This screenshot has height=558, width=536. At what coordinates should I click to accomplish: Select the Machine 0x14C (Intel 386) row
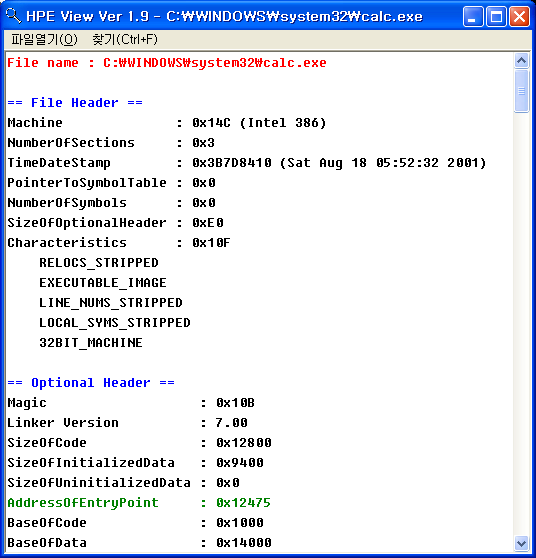point(167,123)
